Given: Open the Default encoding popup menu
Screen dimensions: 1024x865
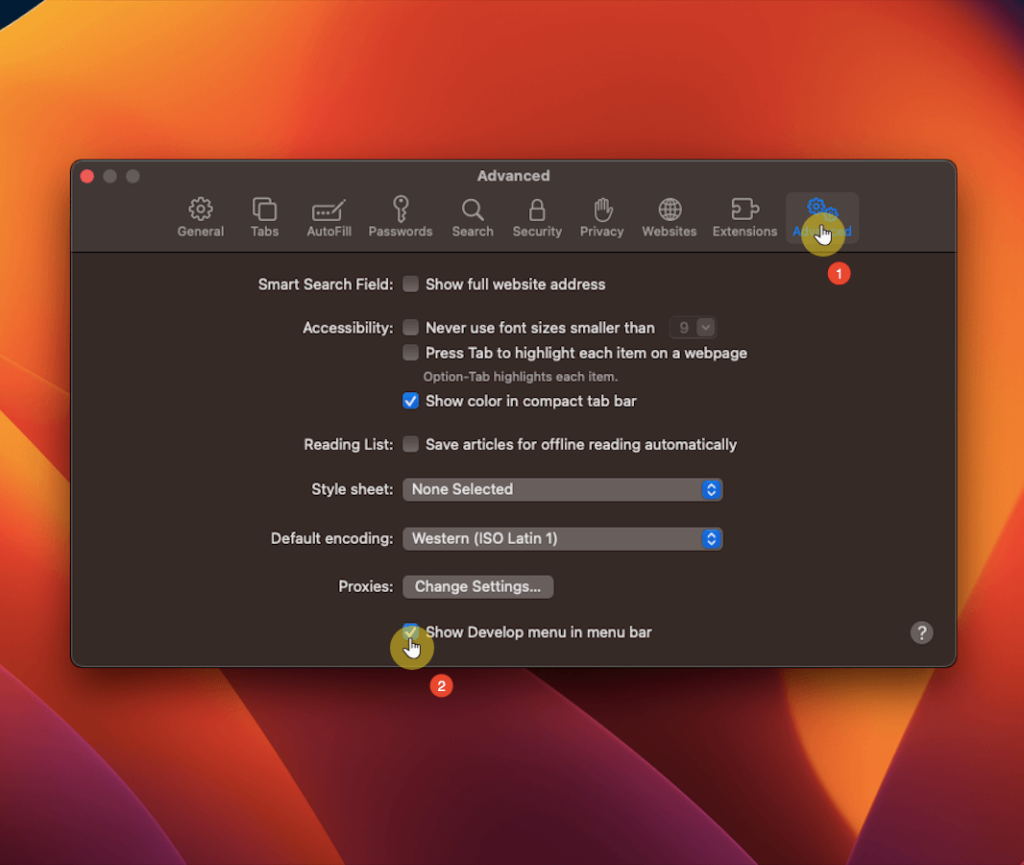Looking at the screenshot, I should pos(562,539).
